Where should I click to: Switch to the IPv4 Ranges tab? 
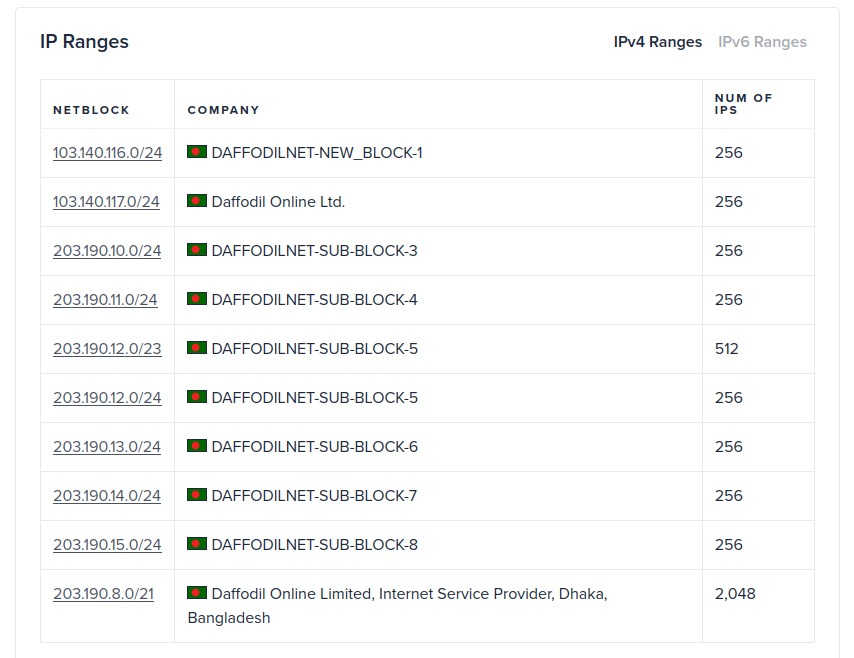(x=658, y=42)
